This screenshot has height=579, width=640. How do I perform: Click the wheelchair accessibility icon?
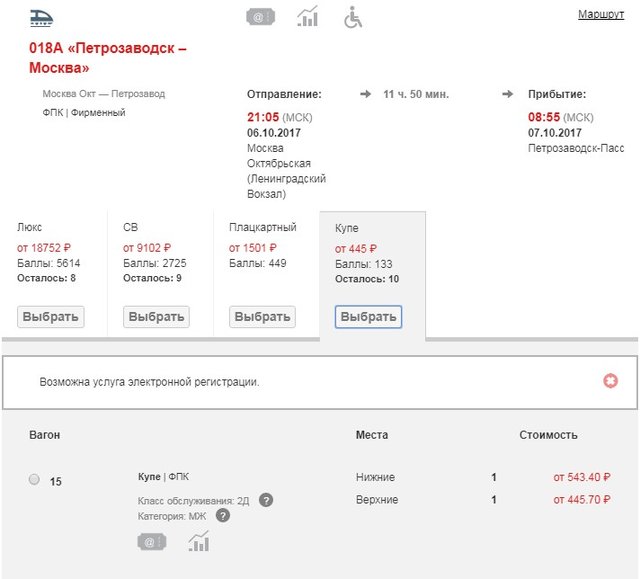point(353,17)
